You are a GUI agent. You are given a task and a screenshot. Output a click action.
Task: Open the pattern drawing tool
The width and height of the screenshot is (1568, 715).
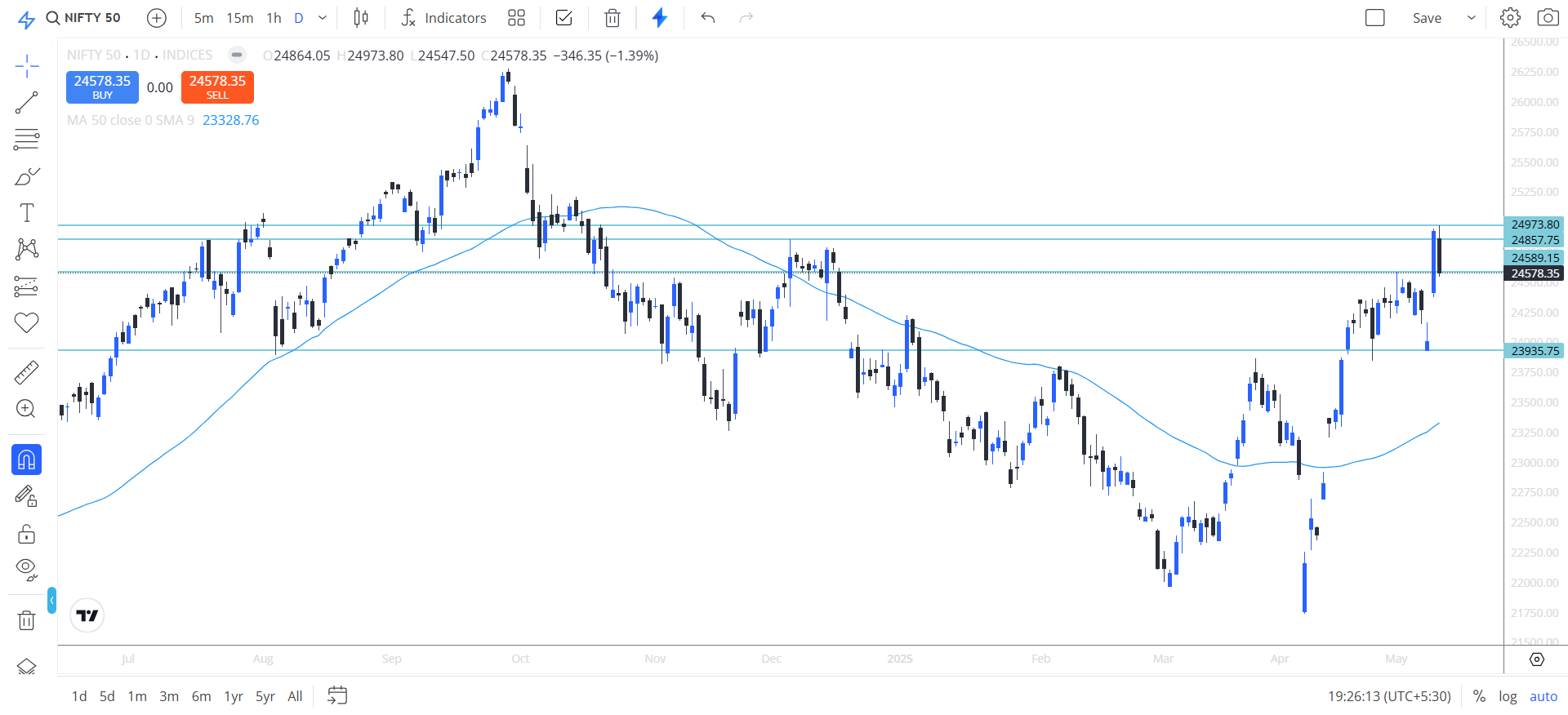(26, 249)
